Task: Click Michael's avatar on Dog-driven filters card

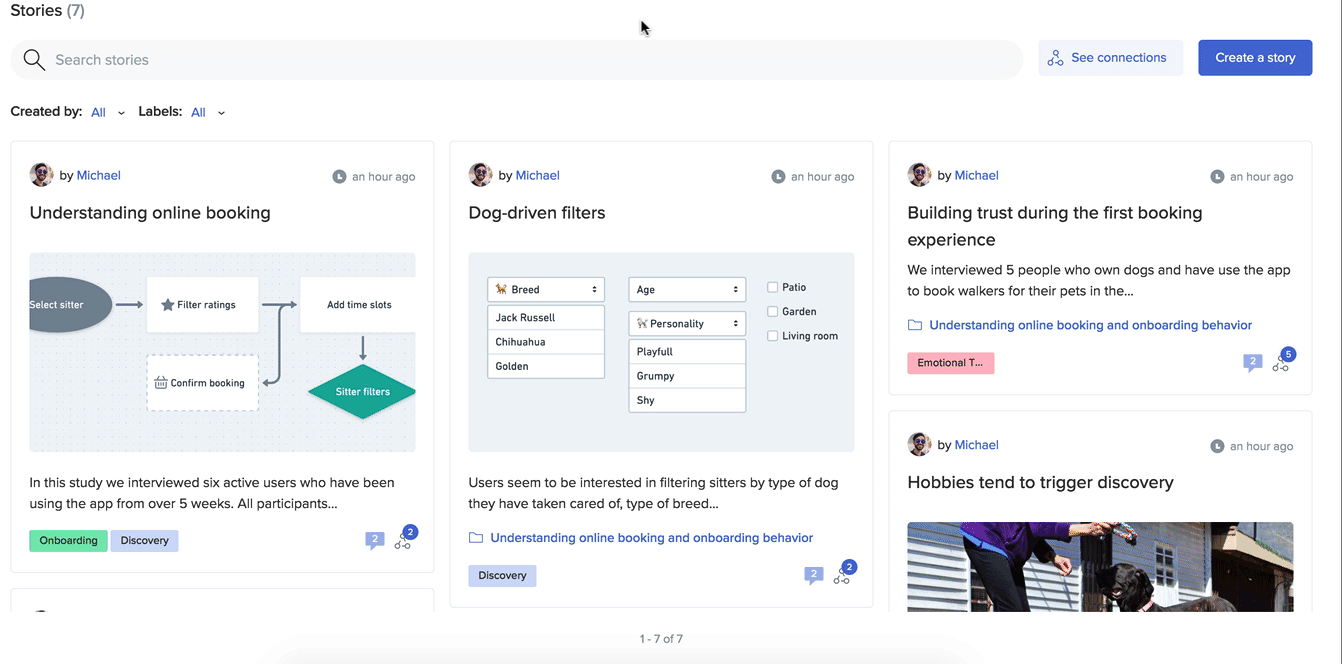Action: 480,175
